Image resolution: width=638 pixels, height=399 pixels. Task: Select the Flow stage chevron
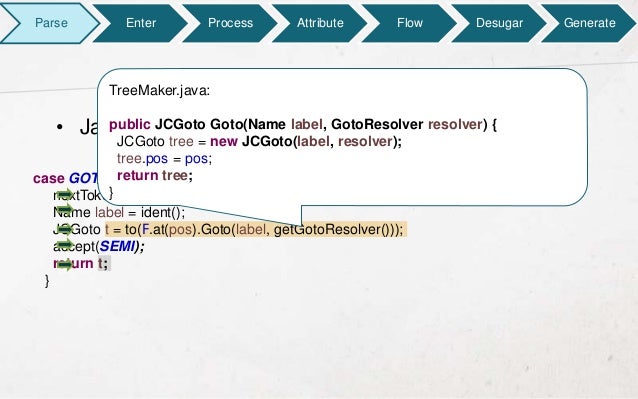coord(410,23)
